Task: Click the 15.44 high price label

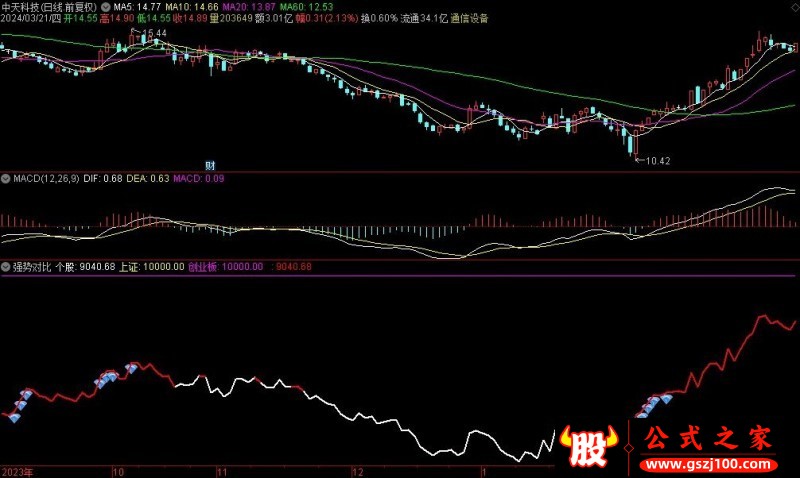Action: click(x=154, y=34)
